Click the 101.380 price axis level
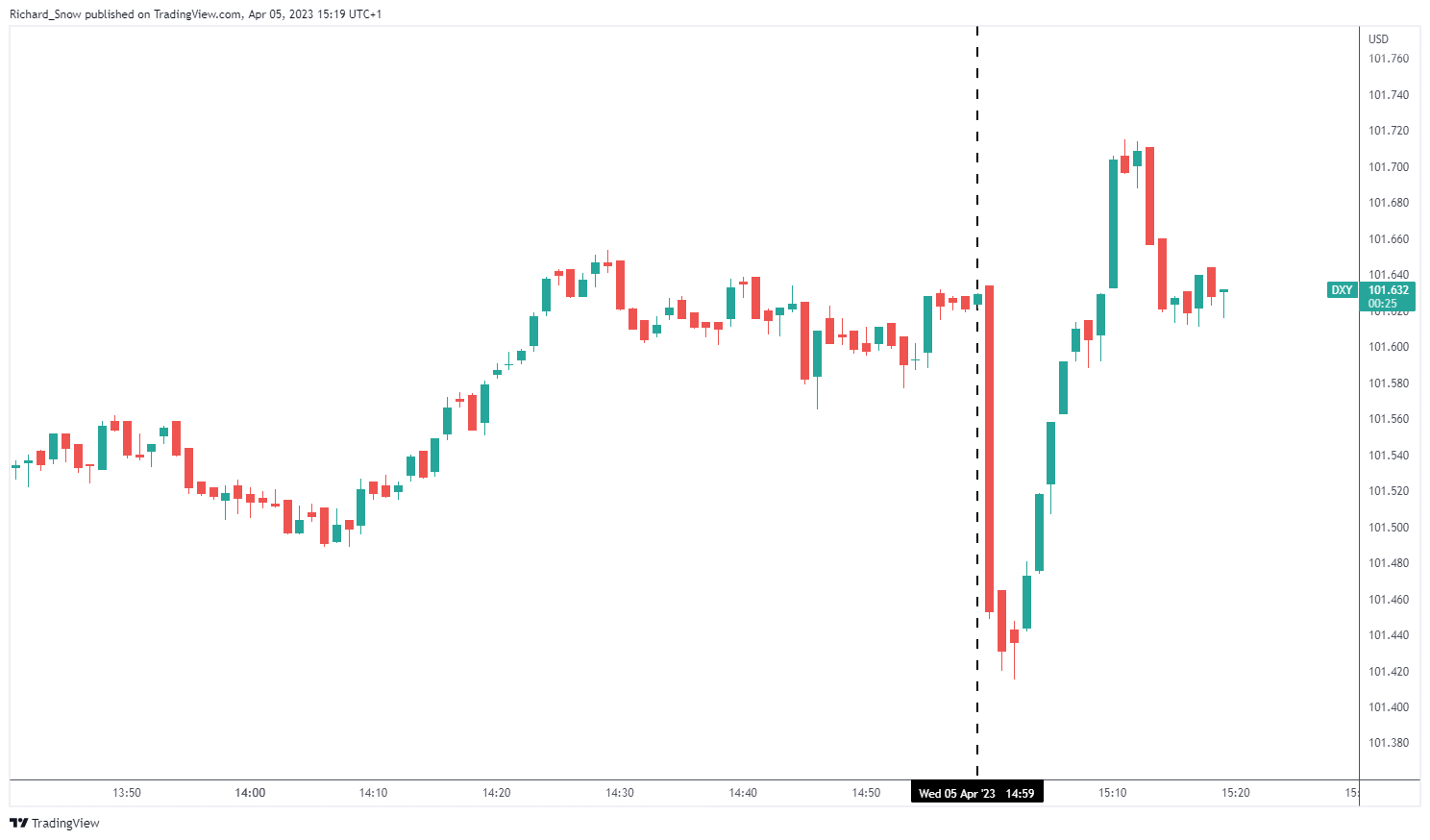This screenshot has width=1430, height=840. (x=1389, y=743)
